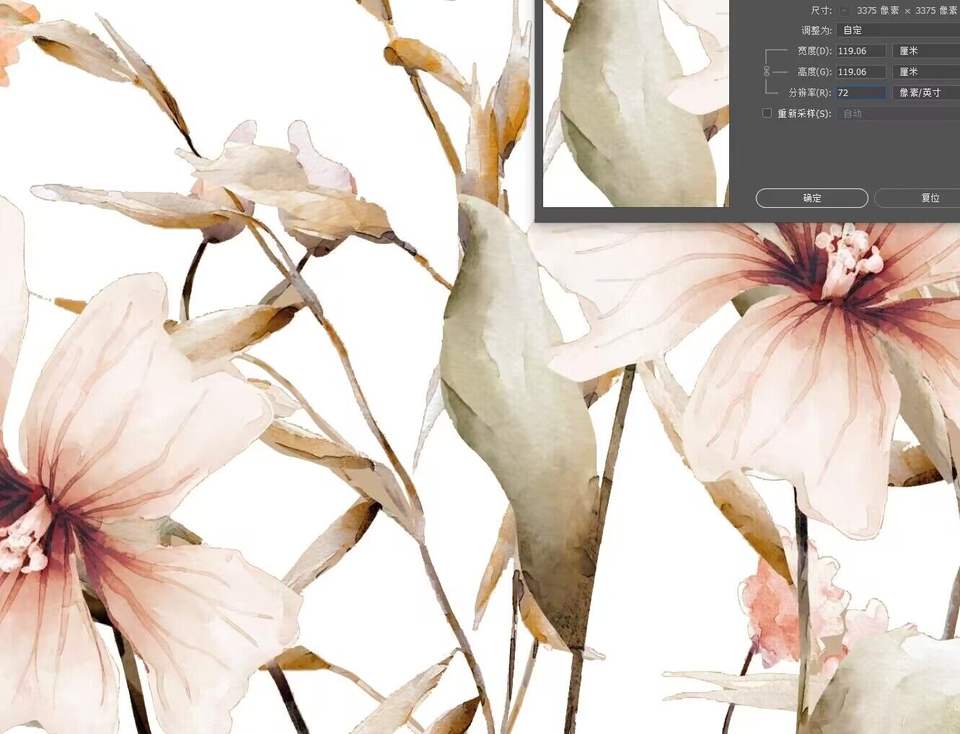The height and width of the screenshot is (734, 960).
Task: Click the 分辨率 field showing 72
Action: coord(861,92)
